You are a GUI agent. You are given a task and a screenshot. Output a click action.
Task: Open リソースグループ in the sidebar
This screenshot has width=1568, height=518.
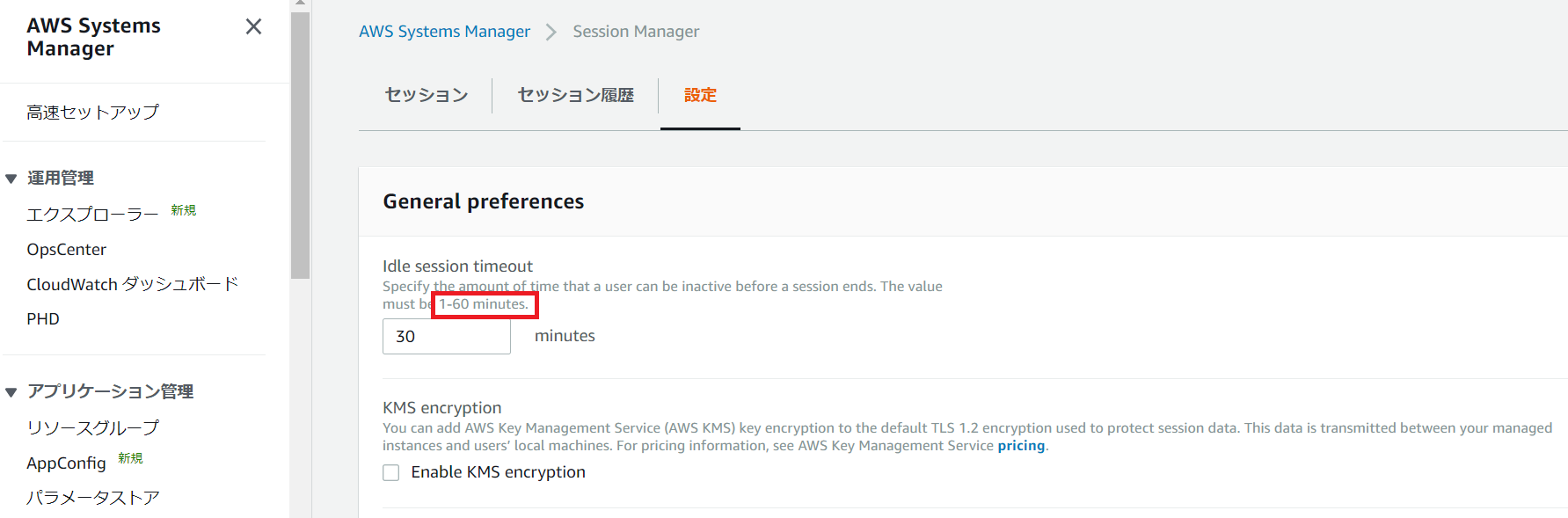93,428
